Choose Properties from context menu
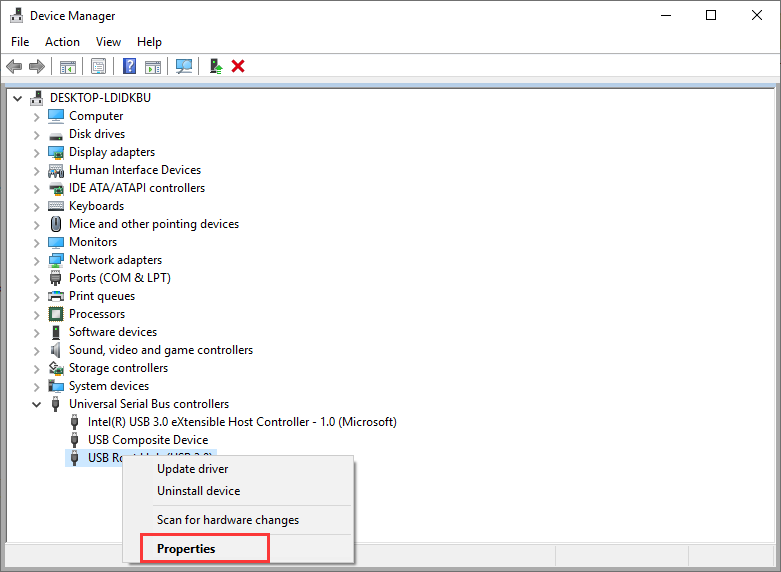This screenshot has height=572, width=781. (238, 549)
